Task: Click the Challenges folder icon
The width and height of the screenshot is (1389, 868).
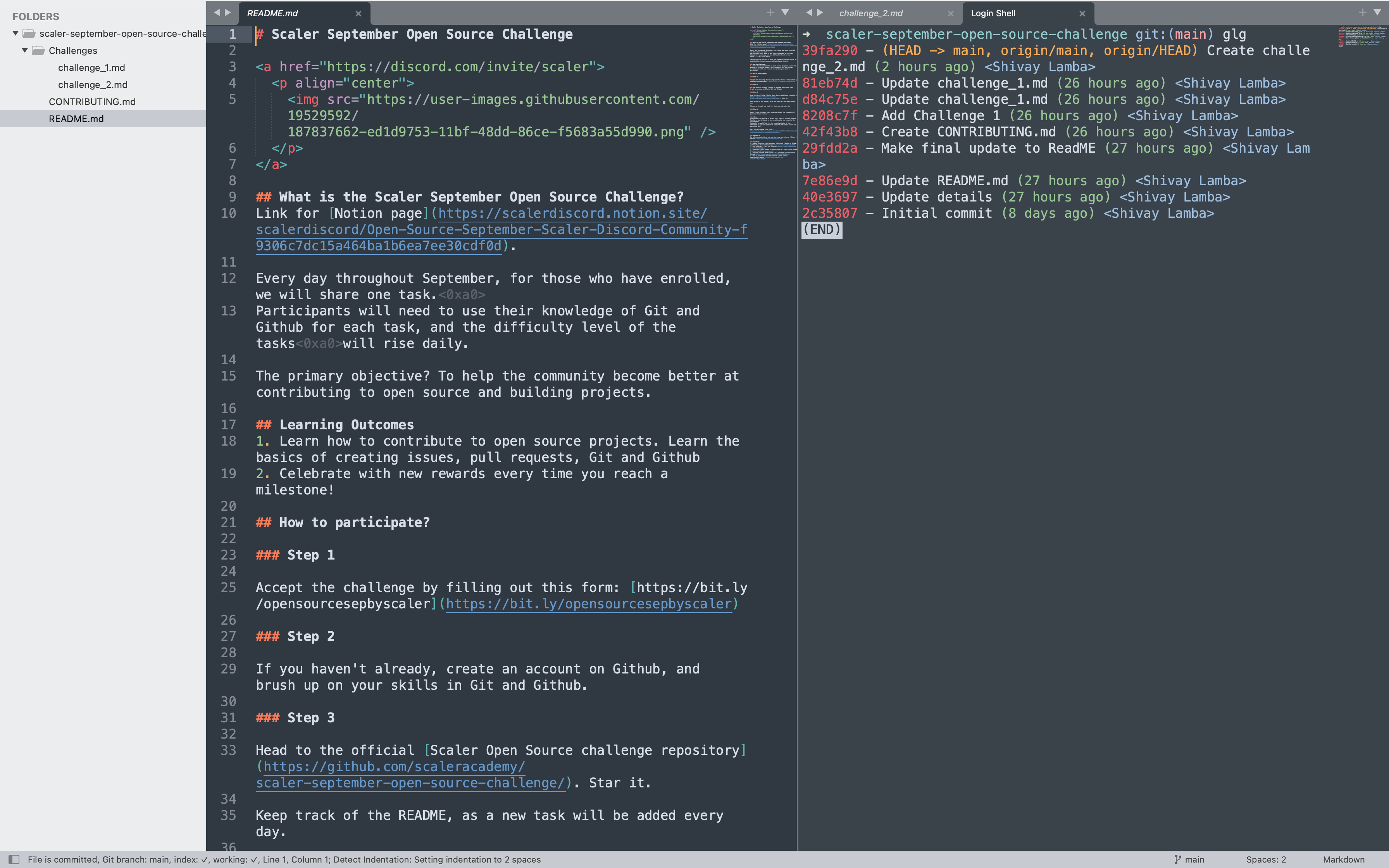Action: tap(38, 50)
